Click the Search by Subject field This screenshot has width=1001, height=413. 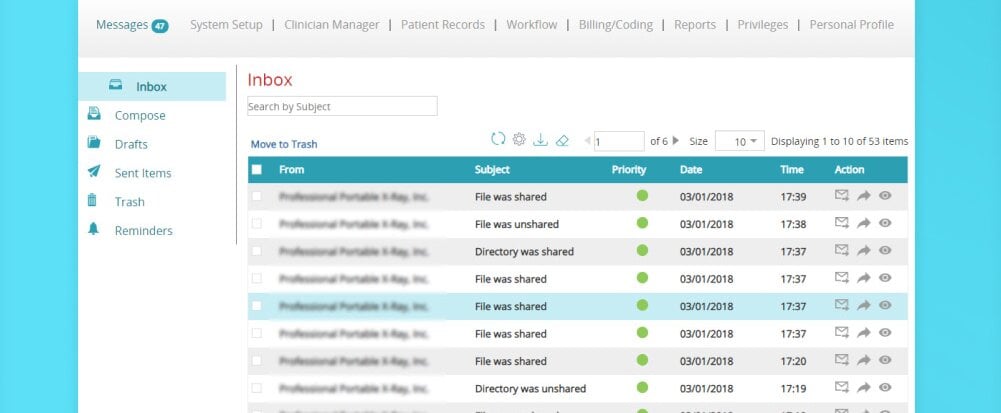[342, 106]
